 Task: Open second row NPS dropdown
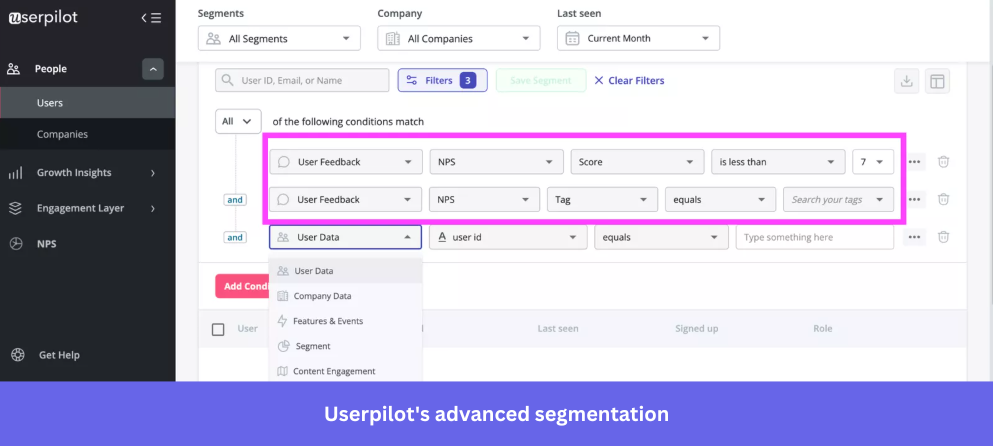pyautogui.click(x=484, y=200)
